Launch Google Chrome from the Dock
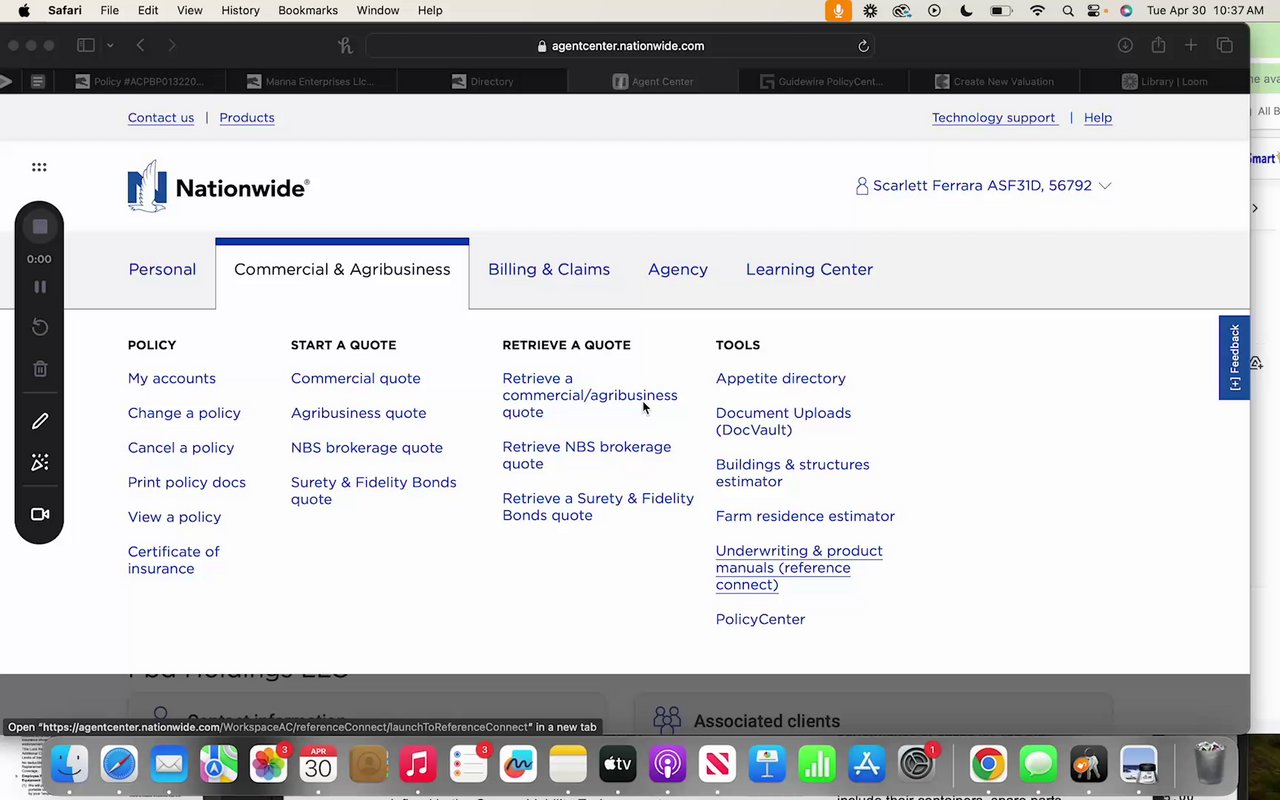 988,766
